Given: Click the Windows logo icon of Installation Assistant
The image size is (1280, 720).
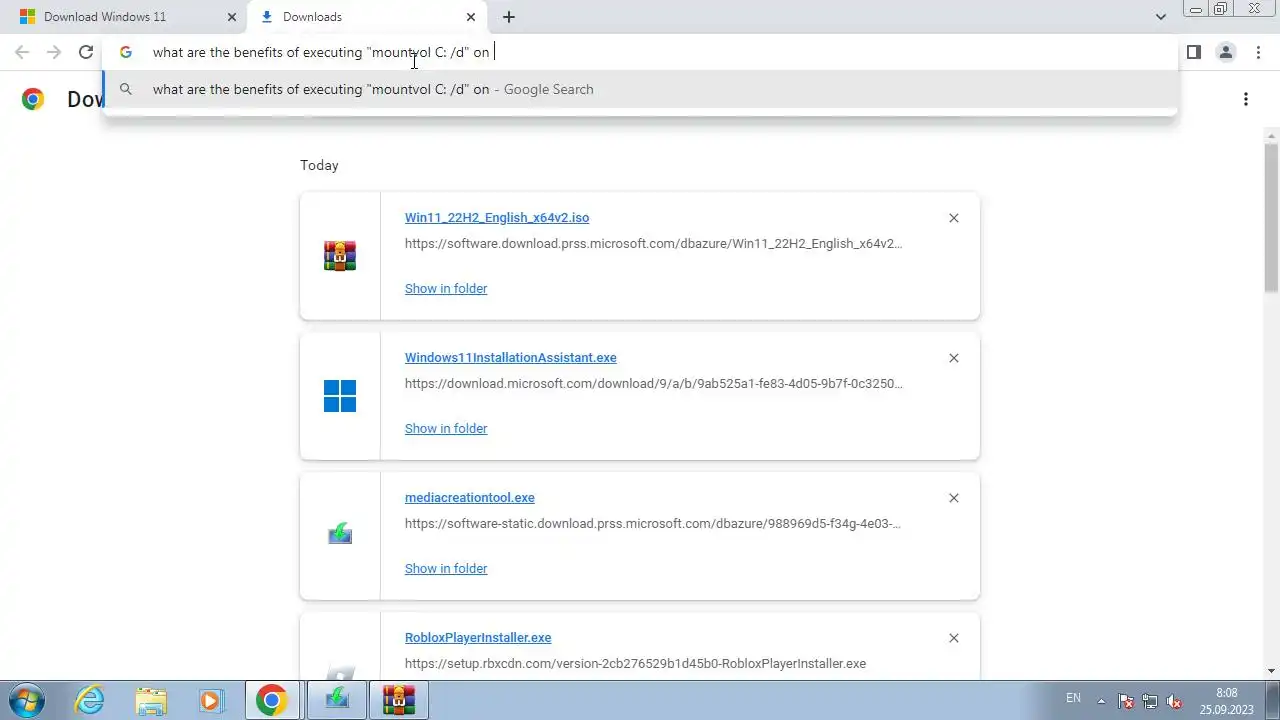Looking at the screenshot, I should point(340,396).
